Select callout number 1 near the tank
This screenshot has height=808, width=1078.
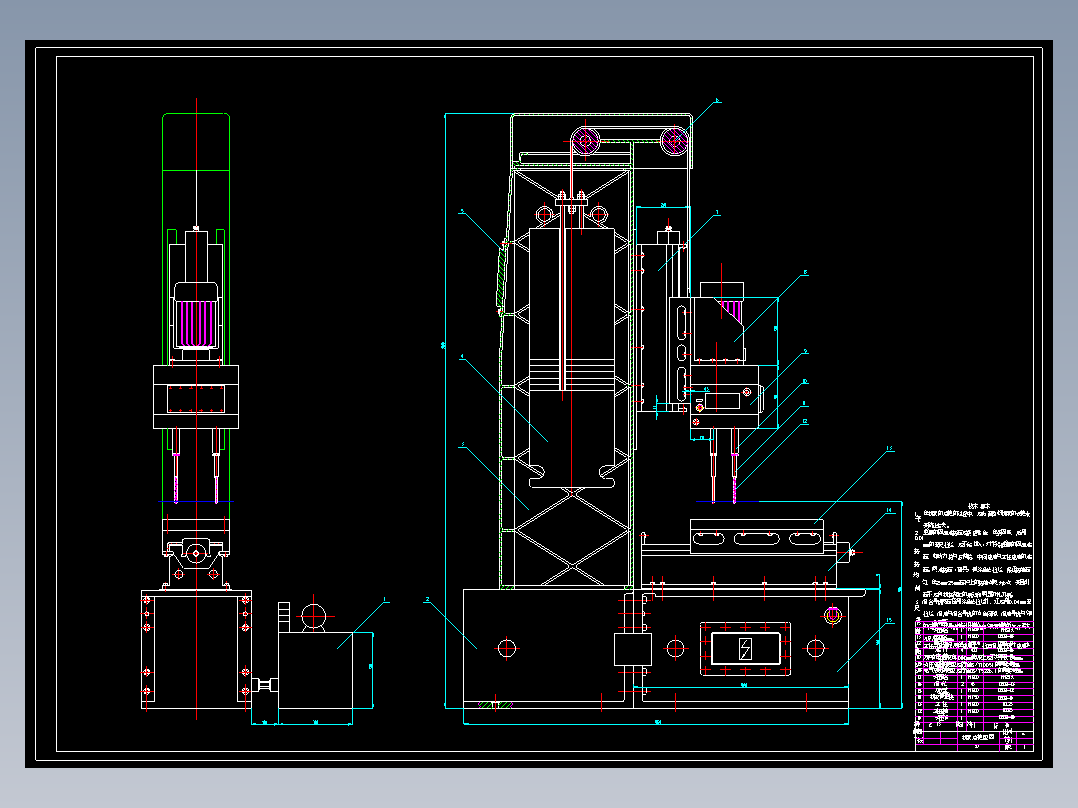(x=385, y=600)
